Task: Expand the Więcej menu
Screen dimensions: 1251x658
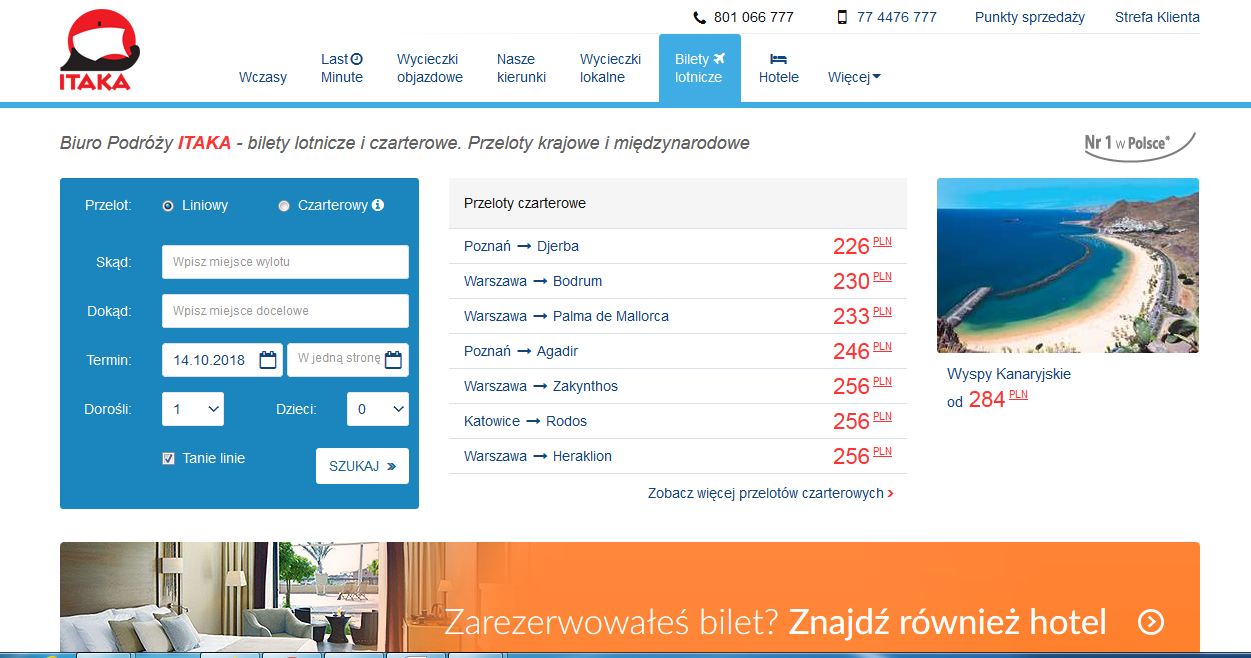Action: [x=854, y=77]
